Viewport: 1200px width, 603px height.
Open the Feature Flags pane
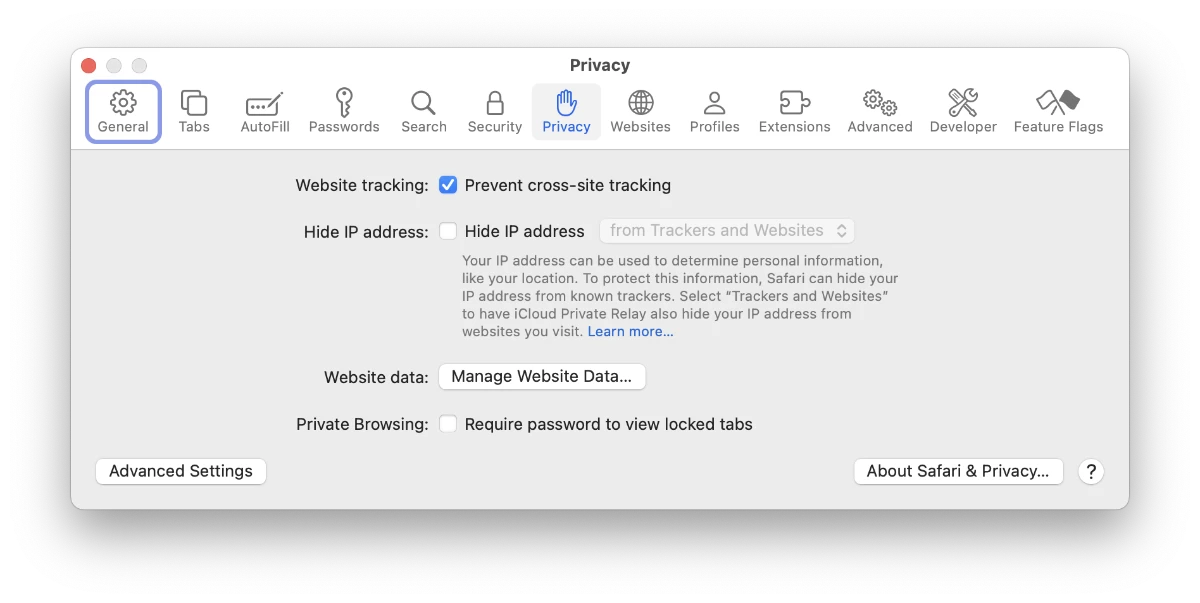1058,110
